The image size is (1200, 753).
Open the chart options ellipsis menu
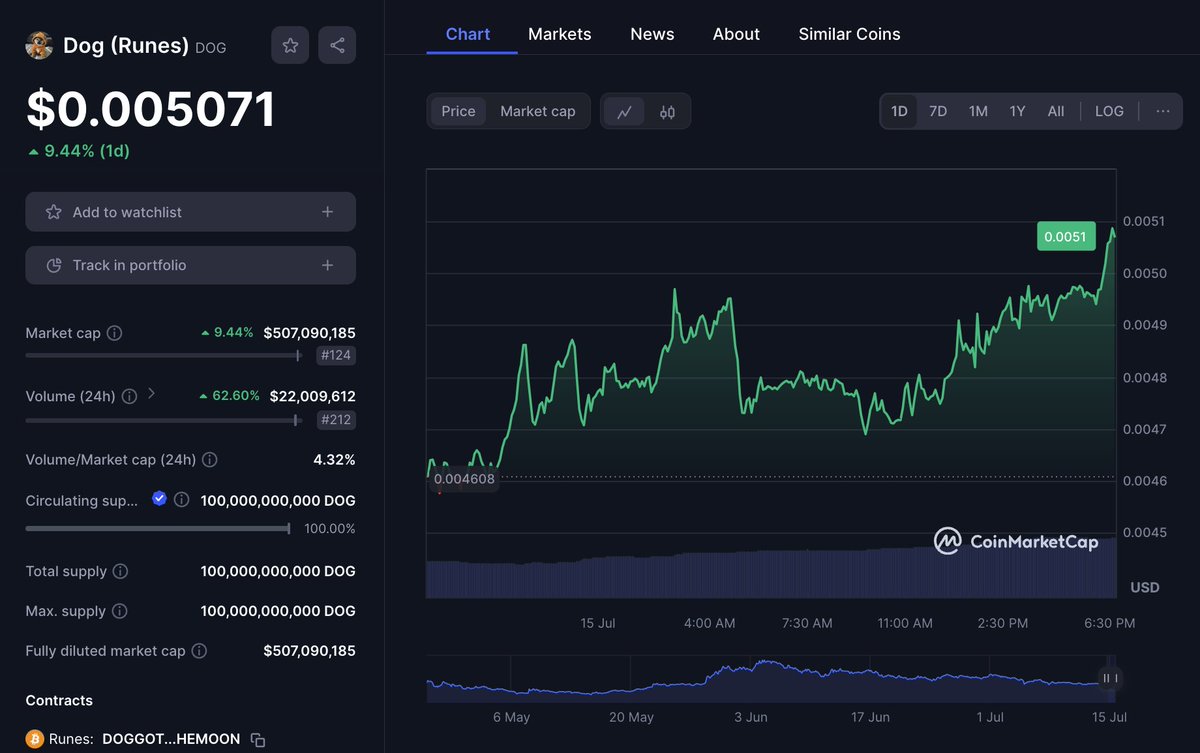(1162, 111)
